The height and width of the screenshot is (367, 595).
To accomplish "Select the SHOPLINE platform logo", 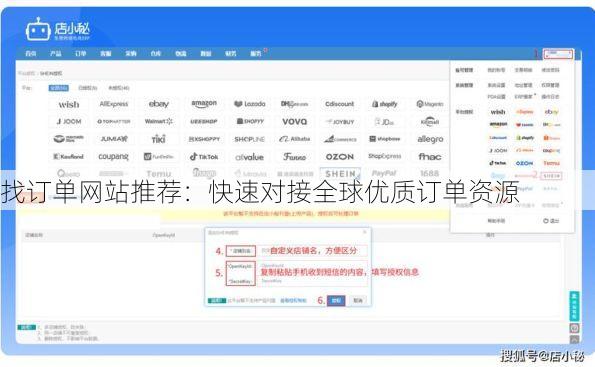I will tap(249, 139).
